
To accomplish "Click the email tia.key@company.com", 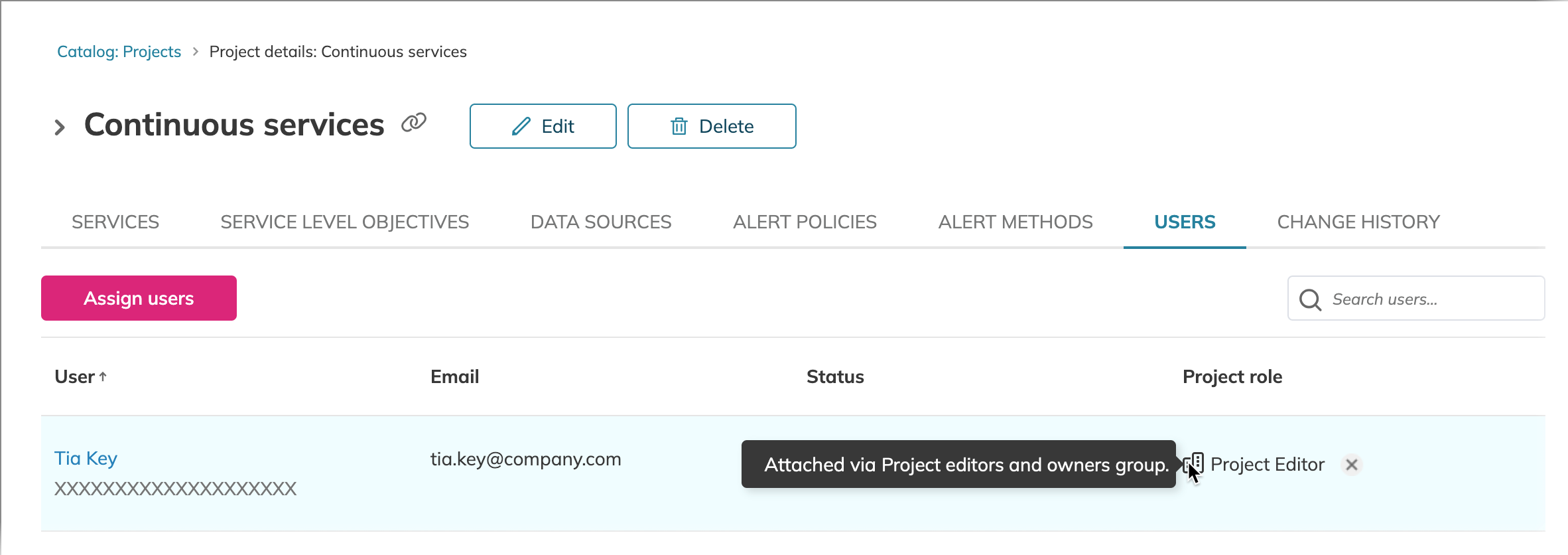I will tap(525, 459).
